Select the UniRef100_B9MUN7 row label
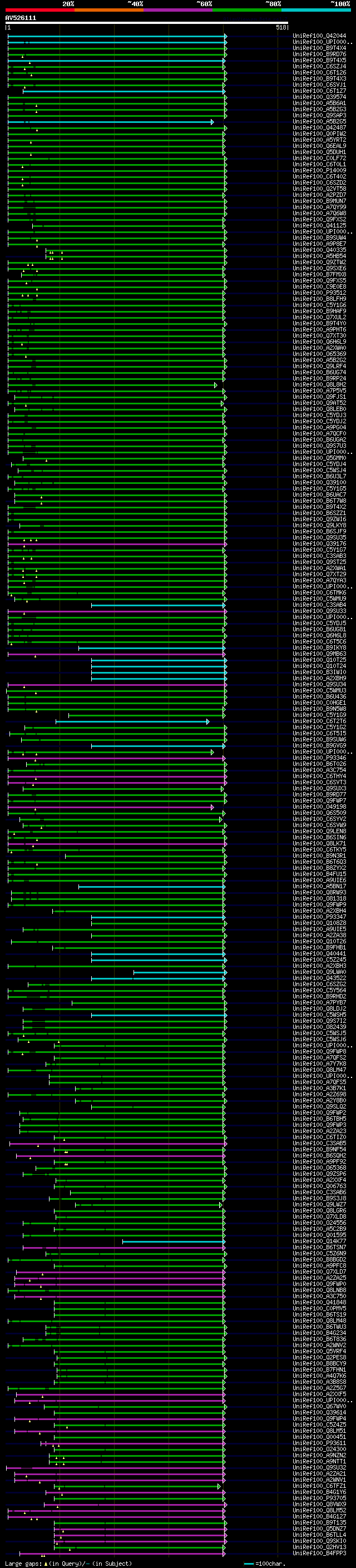The width and height of the screenshot is (356, 1568). click(319, 201)
